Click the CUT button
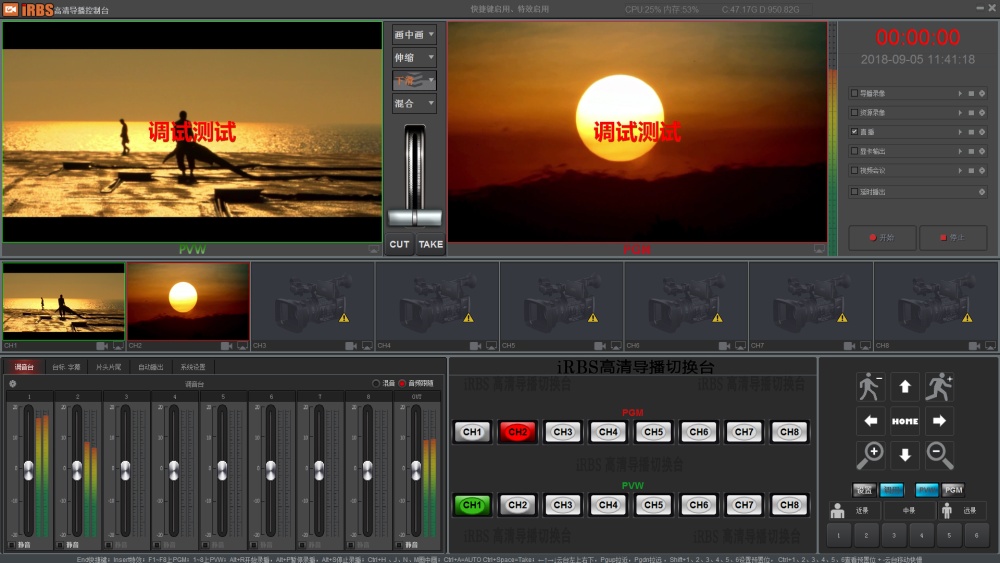This screenshot has height=563, width=1000. pyautogui.click(x=399, y=244)
